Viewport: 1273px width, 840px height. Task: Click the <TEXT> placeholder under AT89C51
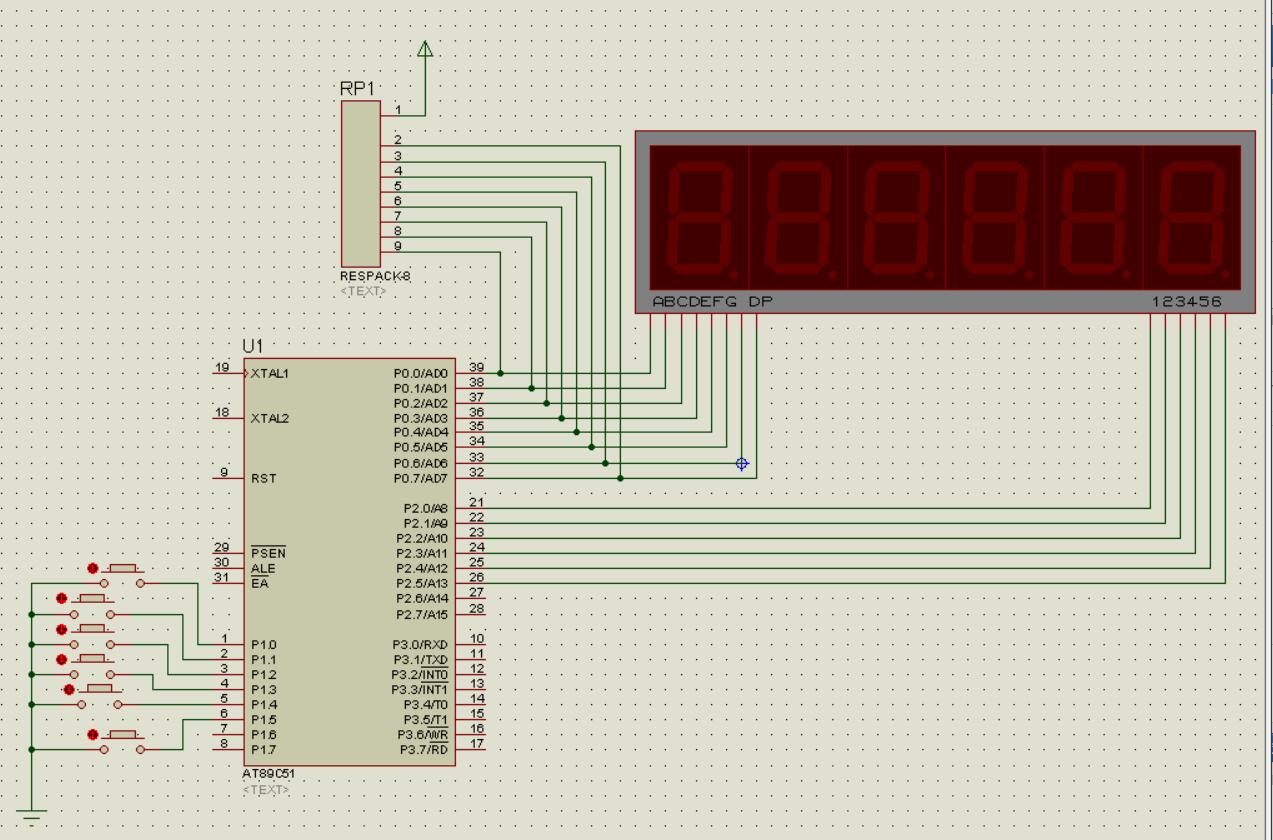[x=265, y=789]
